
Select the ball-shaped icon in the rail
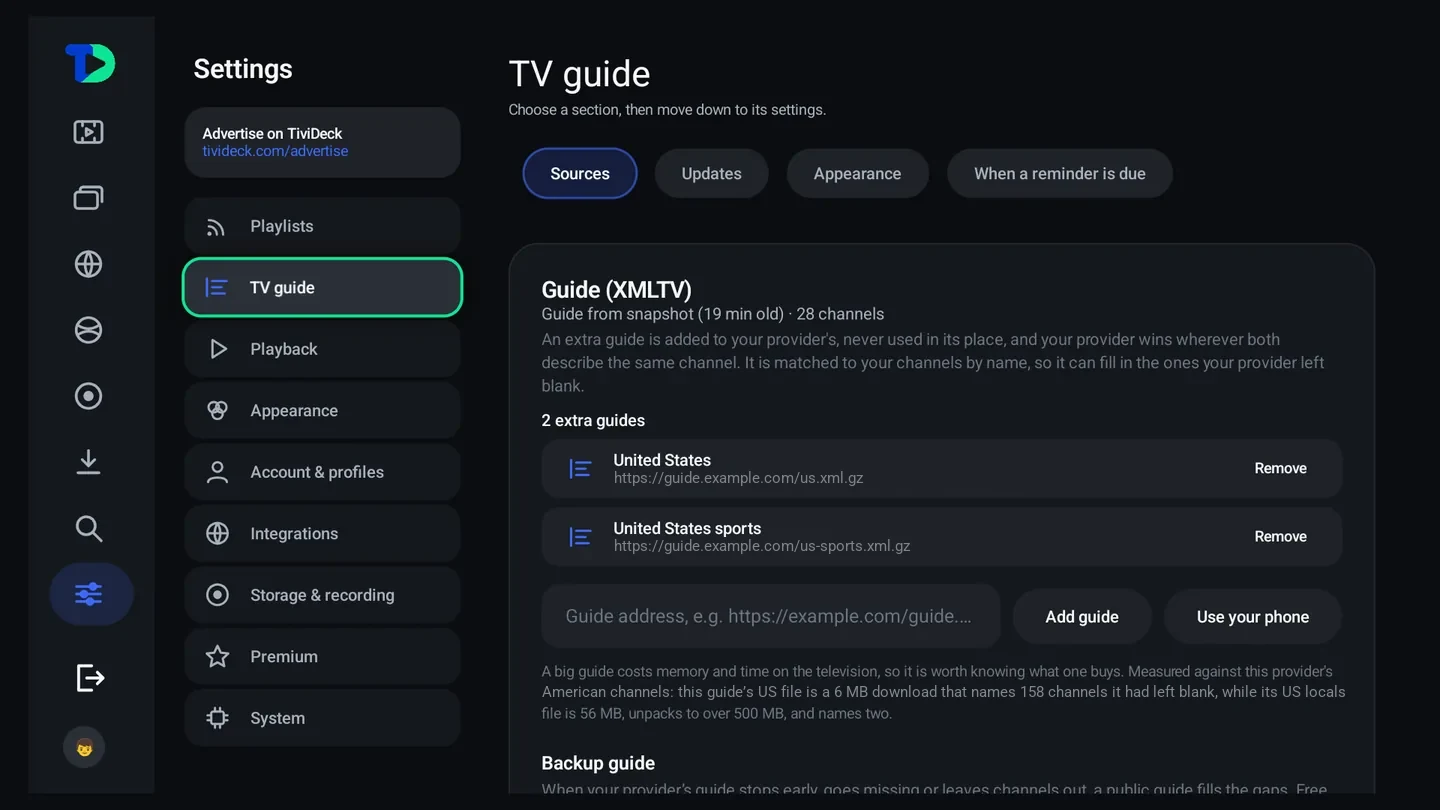(x=89, y=330)
